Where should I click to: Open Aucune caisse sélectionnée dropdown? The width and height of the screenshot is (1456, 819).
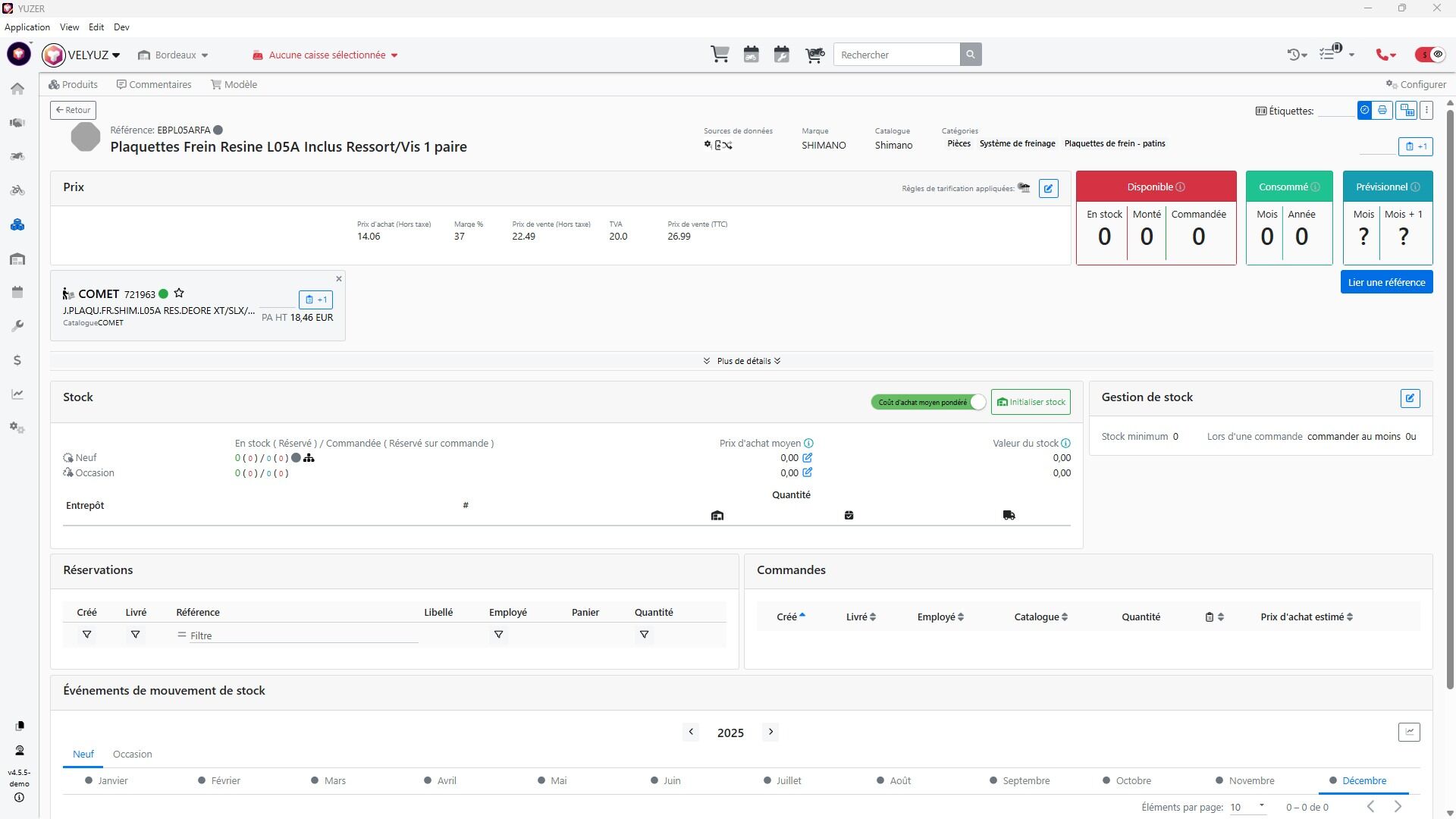(325, 55)
